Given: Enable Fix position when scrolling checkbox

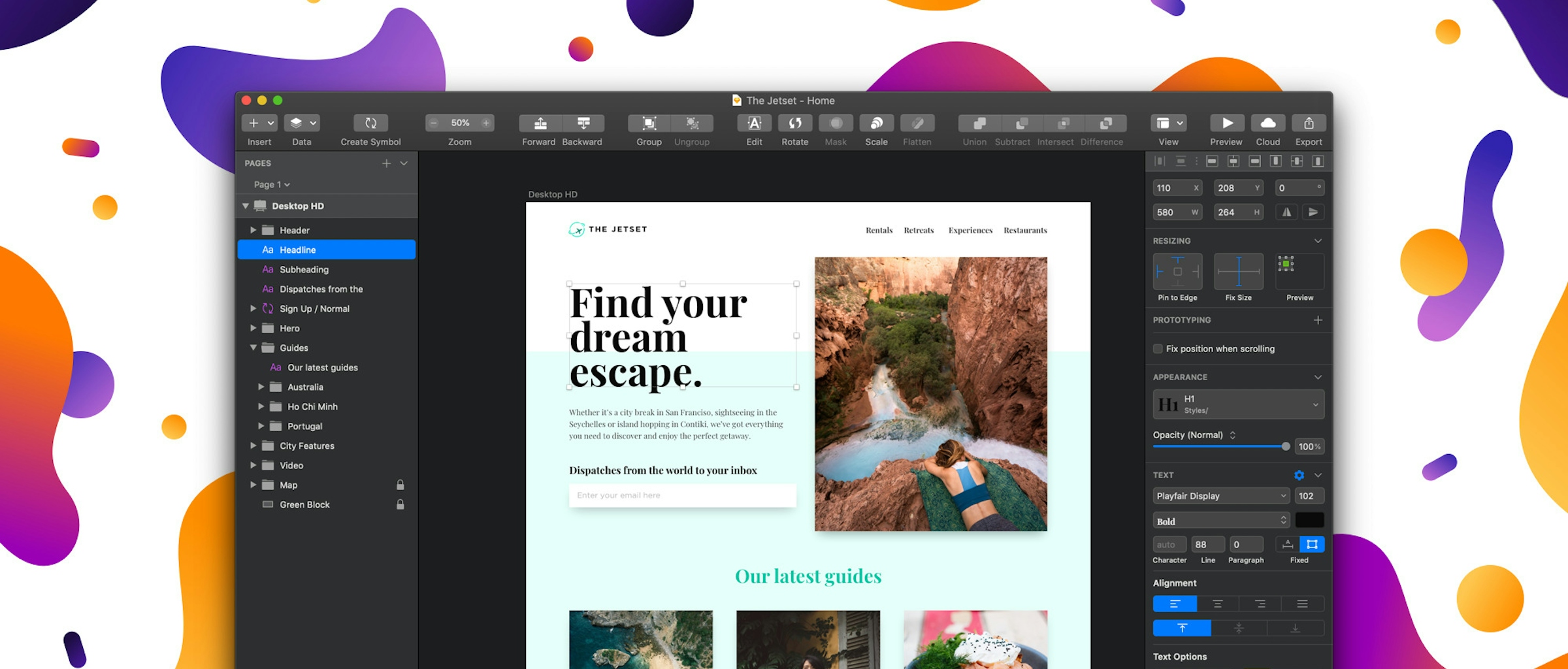Looking at the screenshot, I should click(1158, 349).
